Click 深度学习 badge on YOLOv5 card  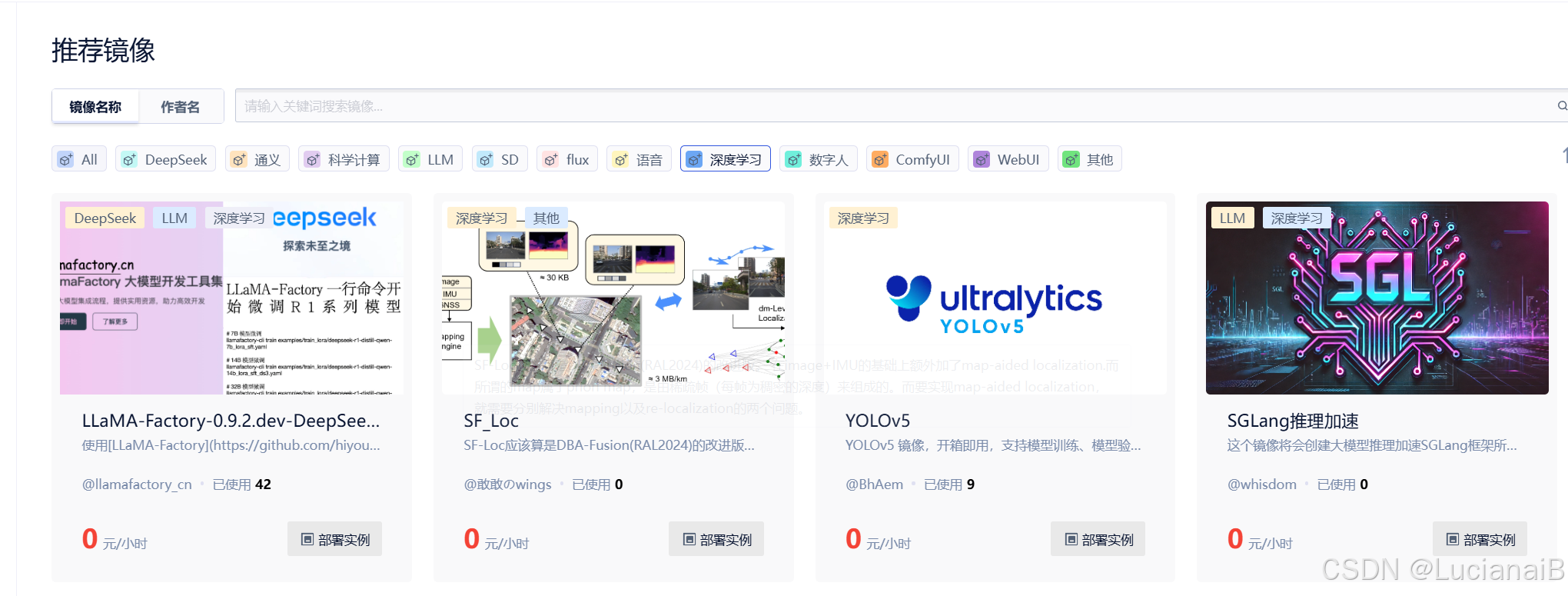863,218
